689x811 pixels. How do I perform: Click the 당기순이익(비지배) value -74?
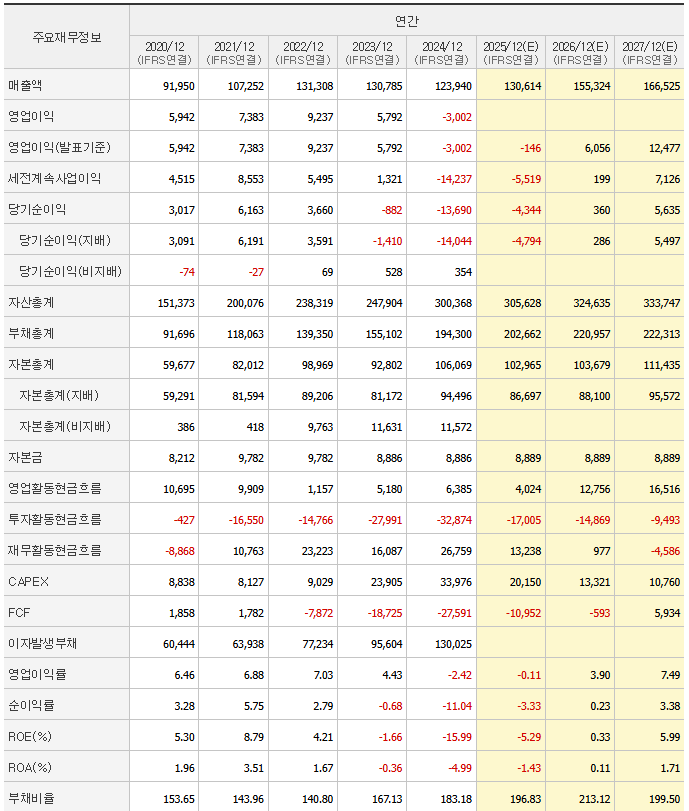click(187, 273)
